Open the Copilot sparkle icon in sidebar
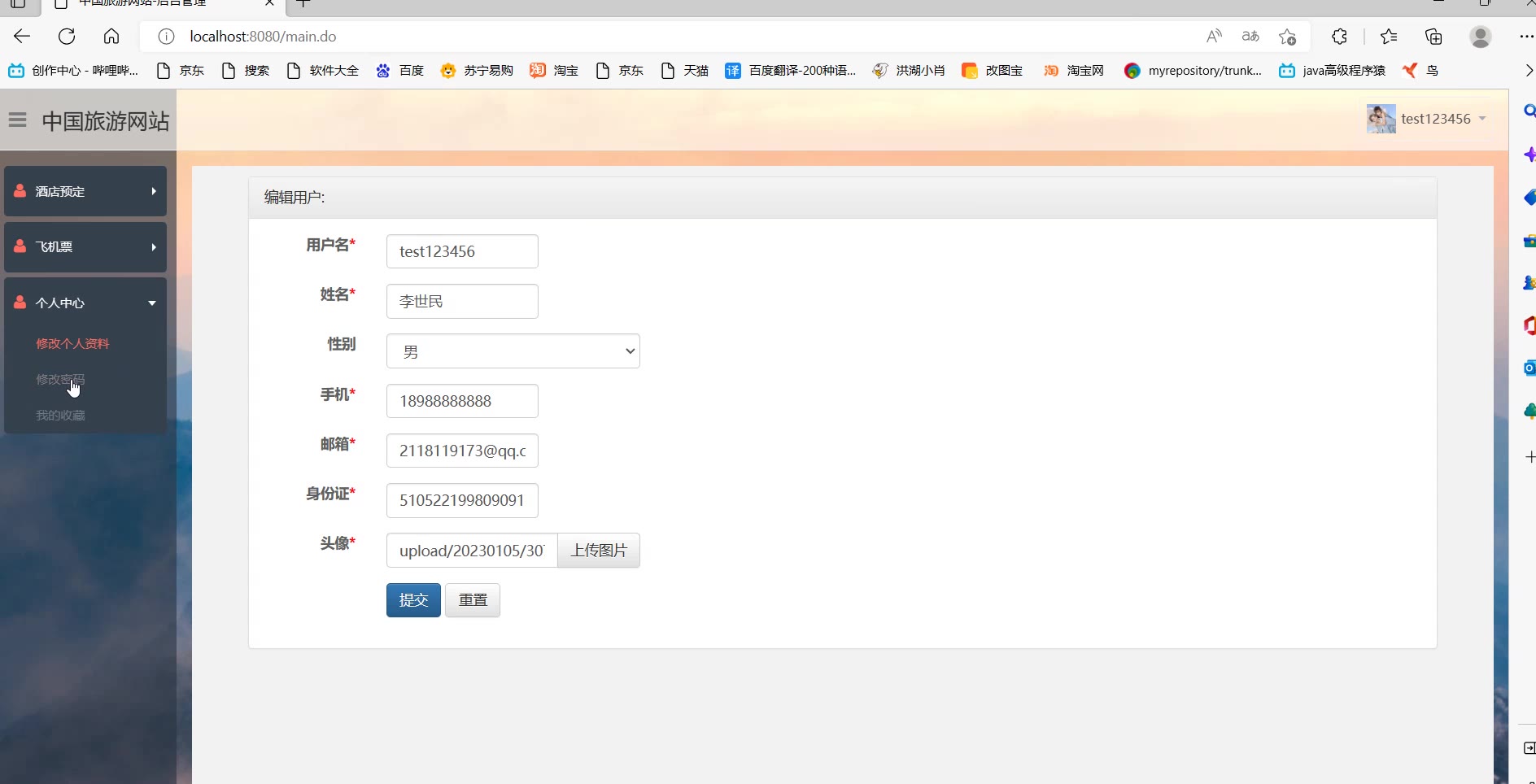1536x784 pixels. point(1529,155)
